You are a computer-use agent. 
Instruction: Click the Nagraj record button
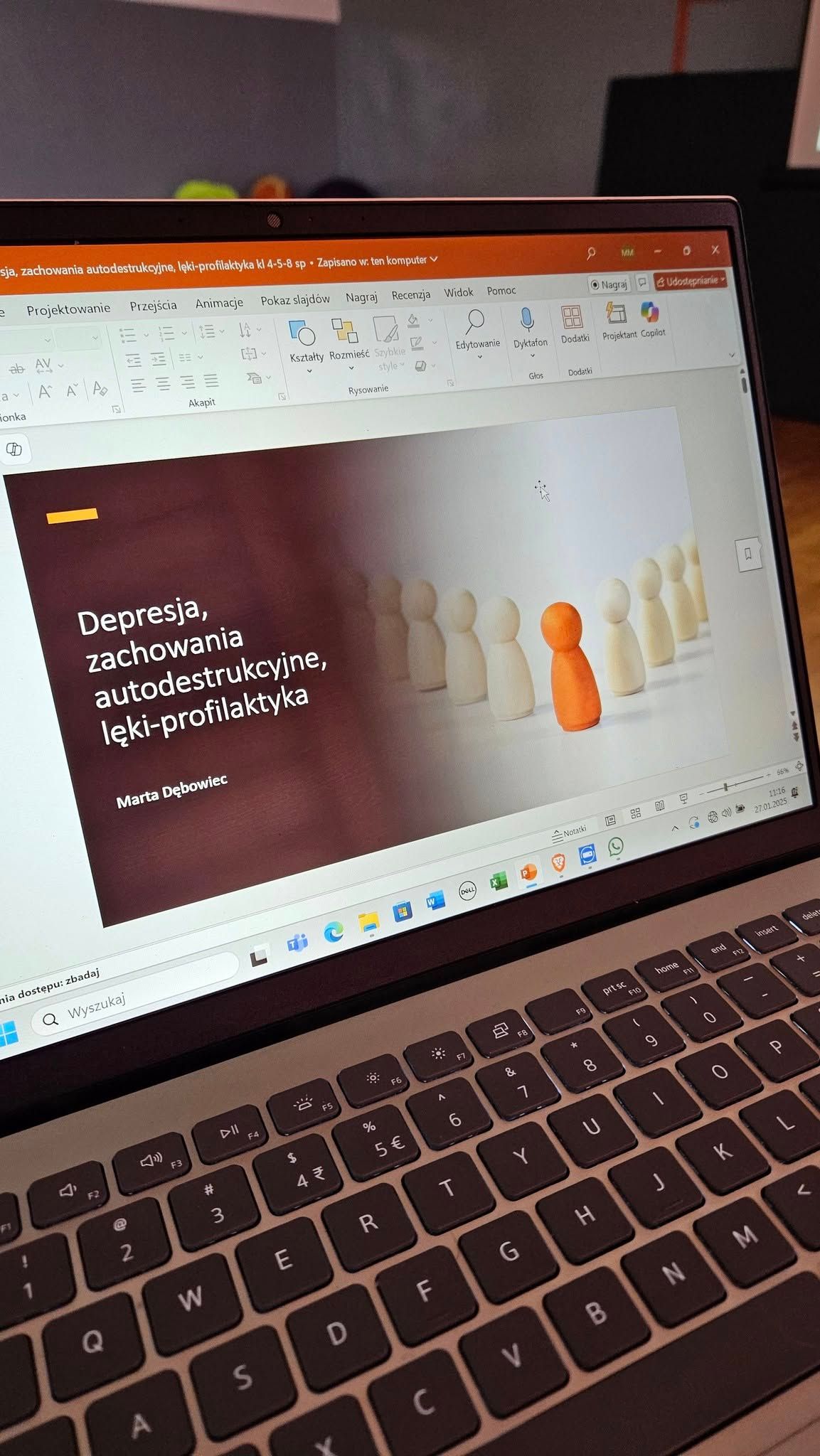click(x=609, y=284)
